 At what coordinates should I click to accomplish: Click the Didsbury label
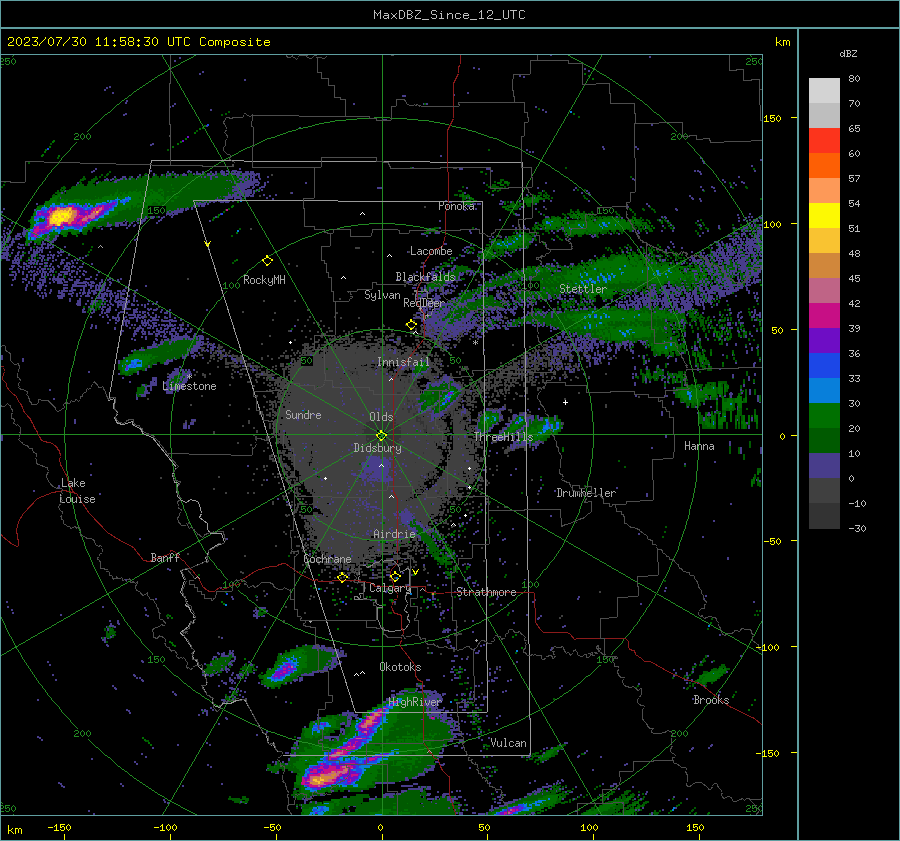pyautogui.click(x=377, y=448)
